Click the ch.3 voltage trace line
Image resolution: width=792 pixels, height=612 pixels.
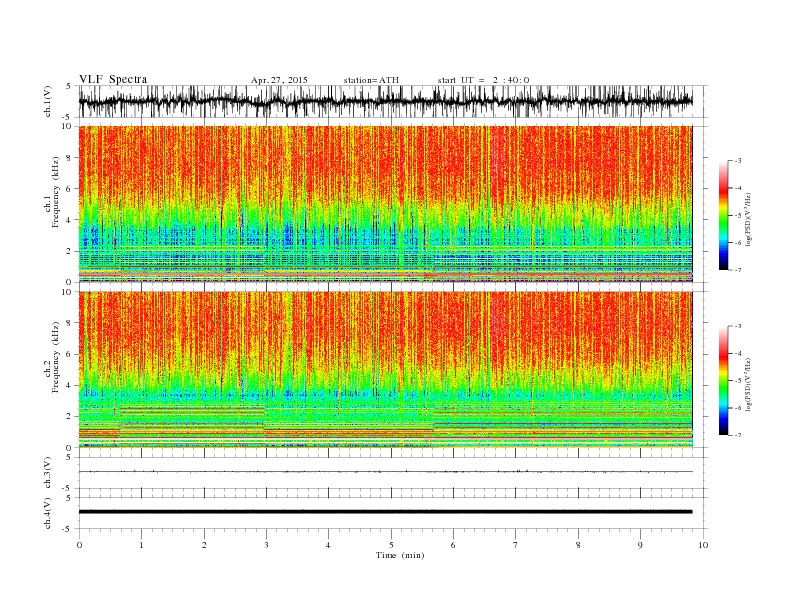(x=385, y=472)
